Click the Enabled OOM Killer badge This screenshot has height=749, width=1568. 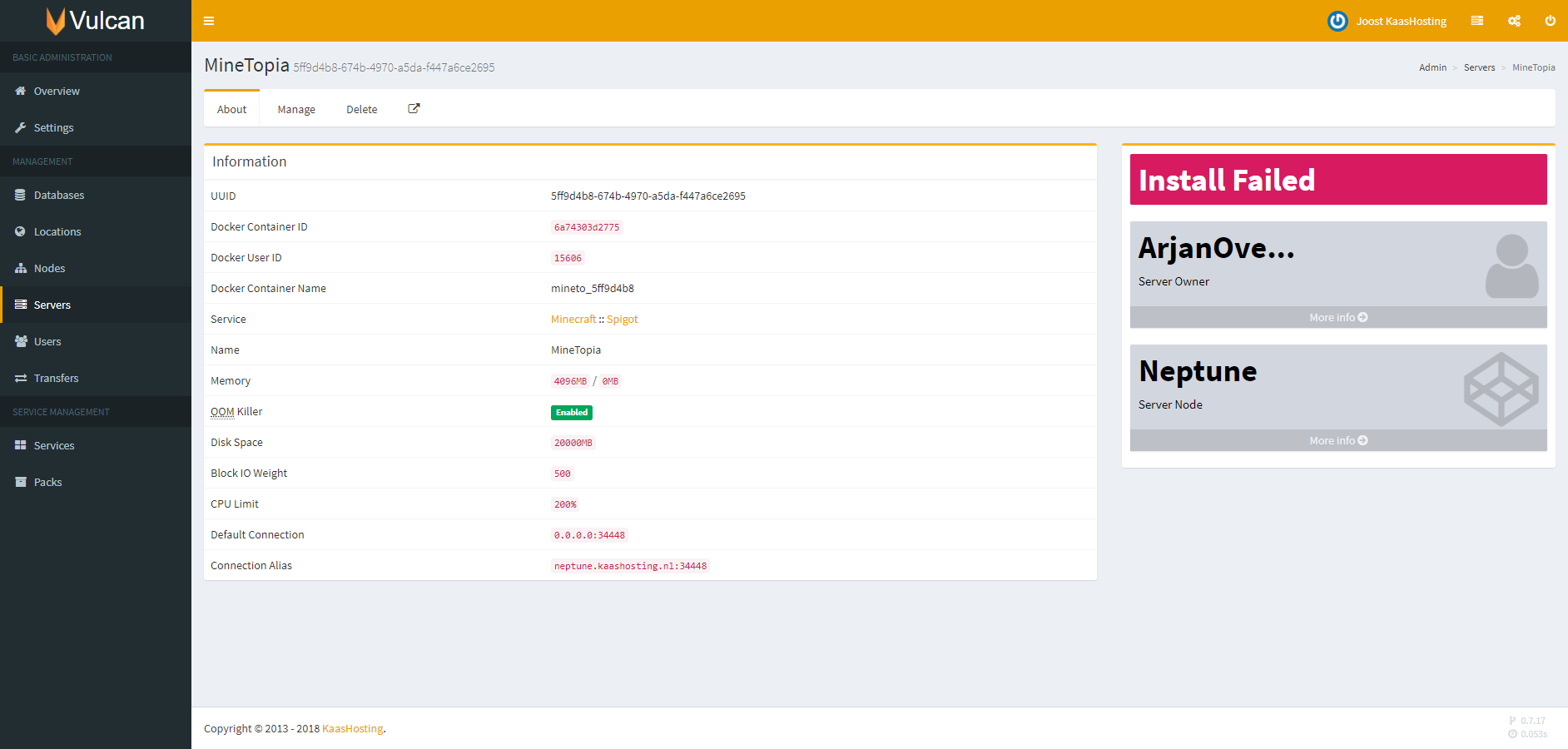(x=572, y=413)
